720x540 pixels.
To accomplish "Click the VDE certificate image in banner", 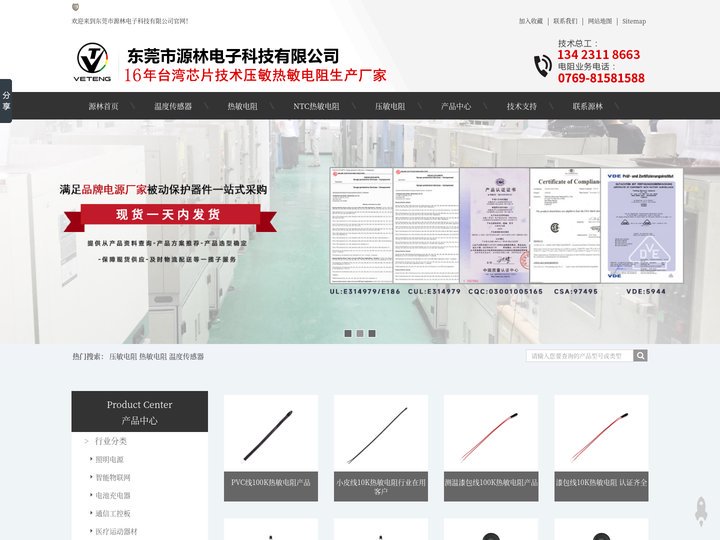I will (641, 225).
